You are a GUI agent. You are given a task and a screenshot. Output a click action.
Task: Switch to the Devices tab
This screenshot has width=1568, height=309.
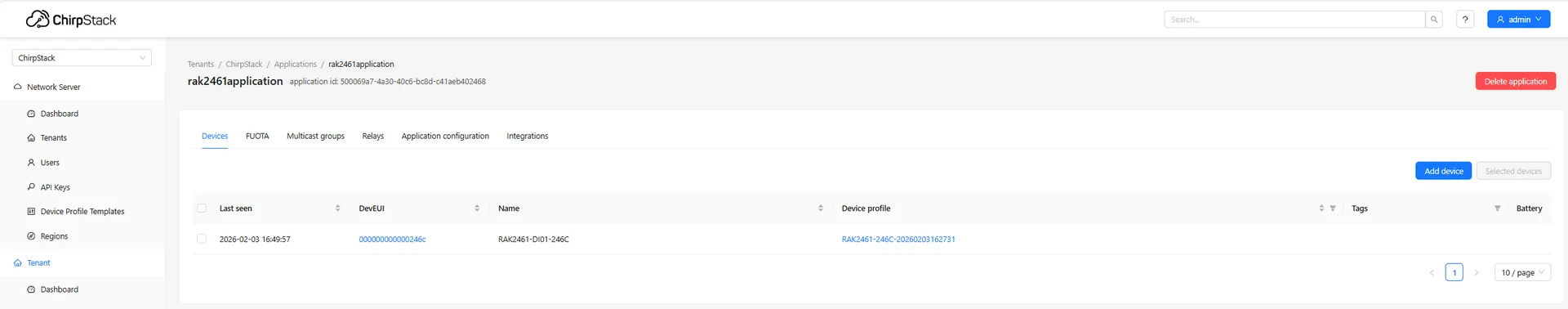tap(215, 137)
